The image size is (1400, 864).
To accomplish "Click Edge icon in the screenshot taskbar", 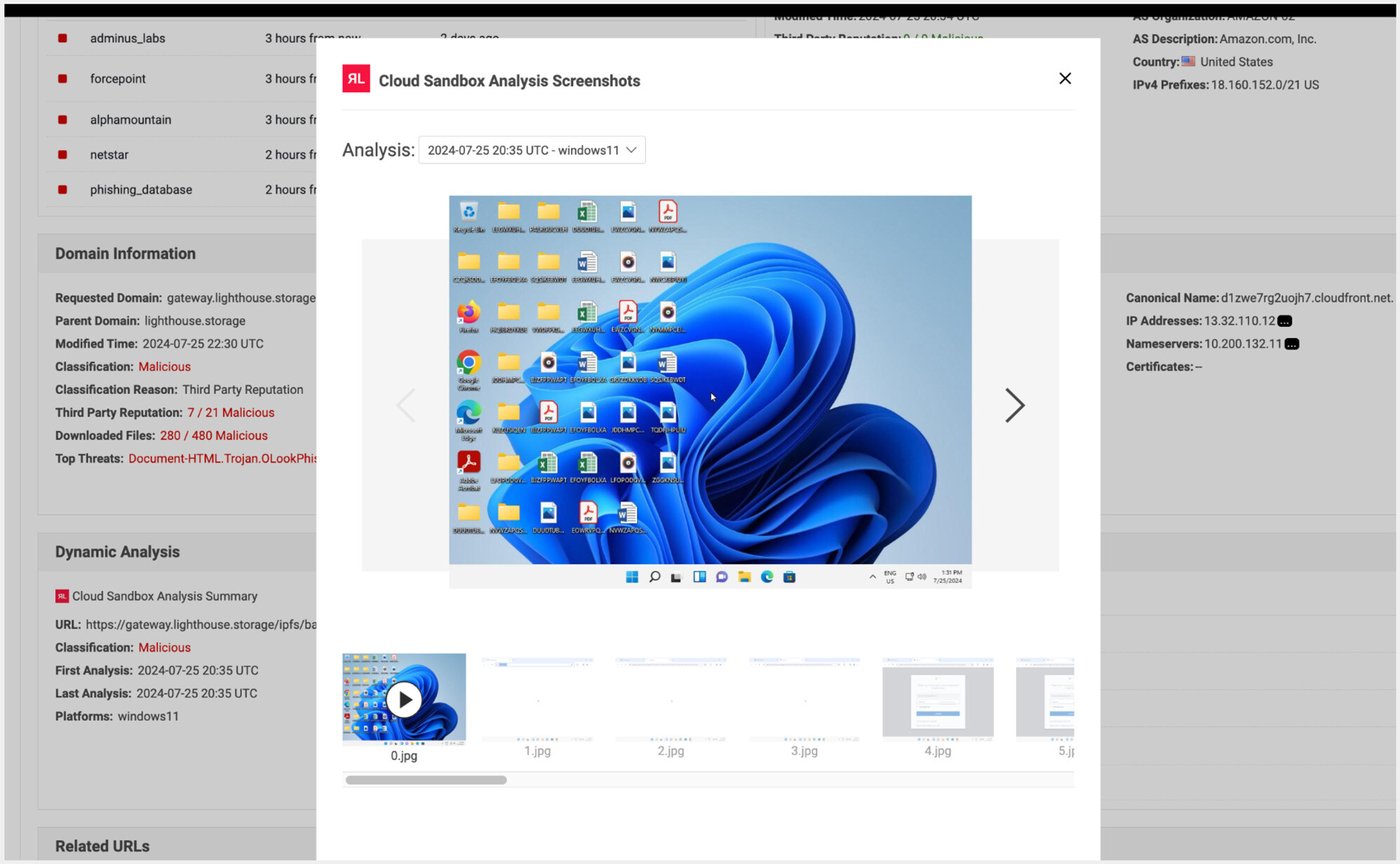I will (x=767, y=577).
